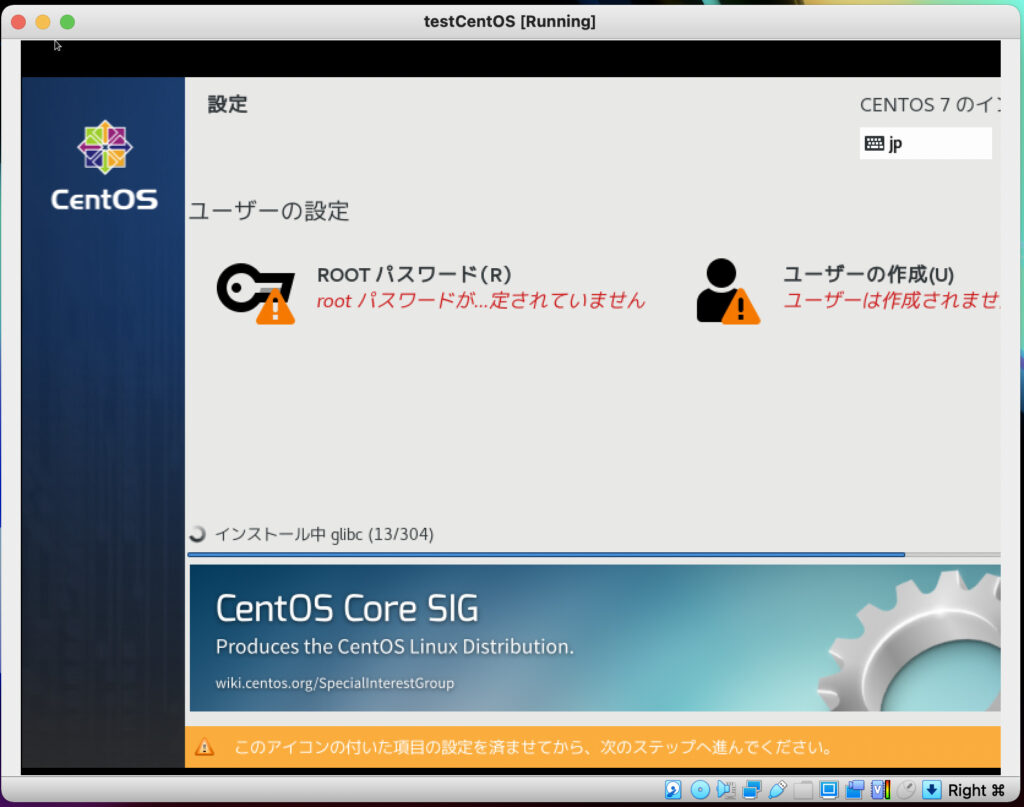
Task: Click the CentOS Core SIG banner
Action: (x=595, y=638)
